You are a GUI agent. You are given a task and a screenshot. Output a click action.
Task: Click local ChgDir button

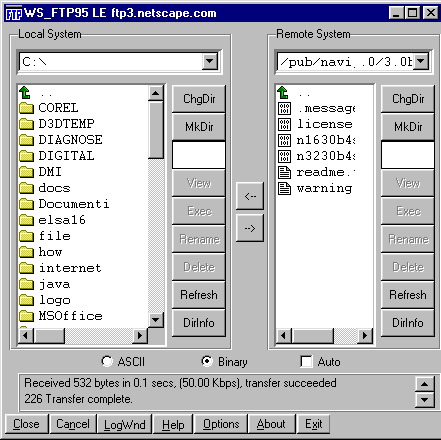199,99
